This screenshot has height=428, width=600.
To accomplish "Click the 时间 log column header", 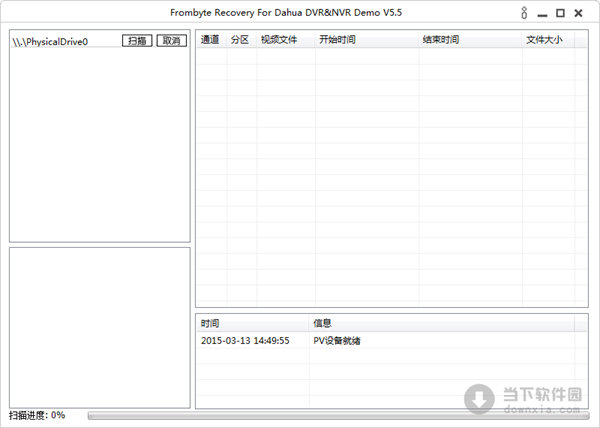I will (253, 324).
